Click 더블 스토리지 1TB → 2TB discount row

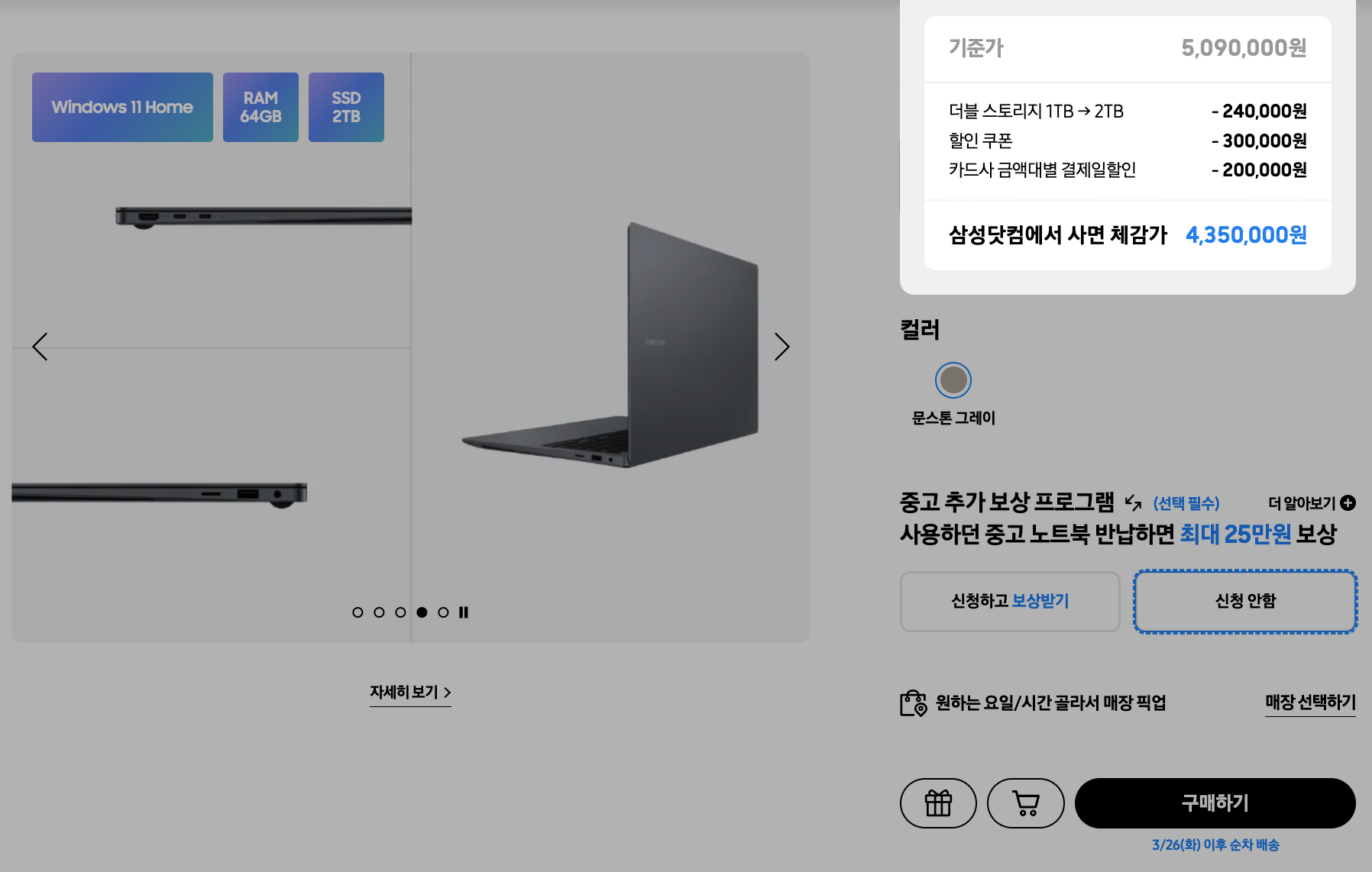[x=1128, y=111]
